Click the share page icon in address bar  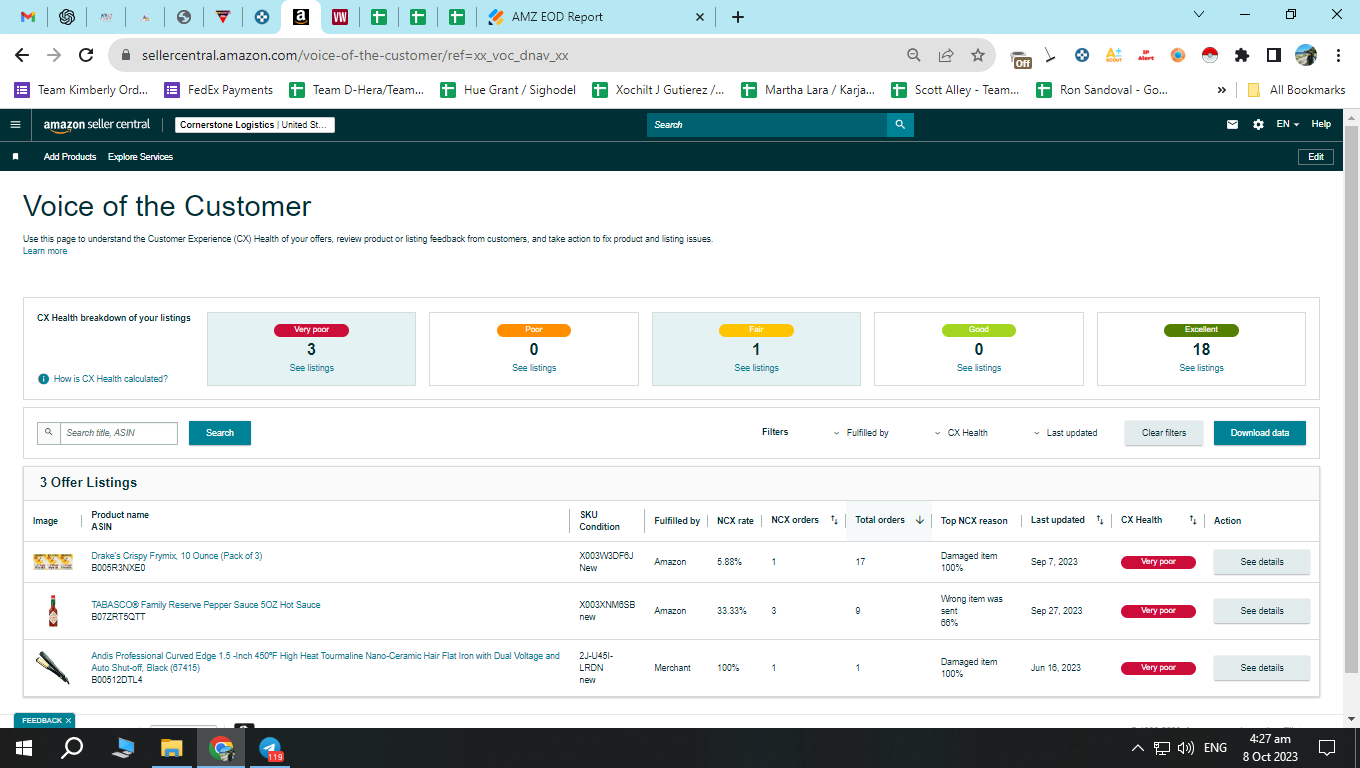946,55
